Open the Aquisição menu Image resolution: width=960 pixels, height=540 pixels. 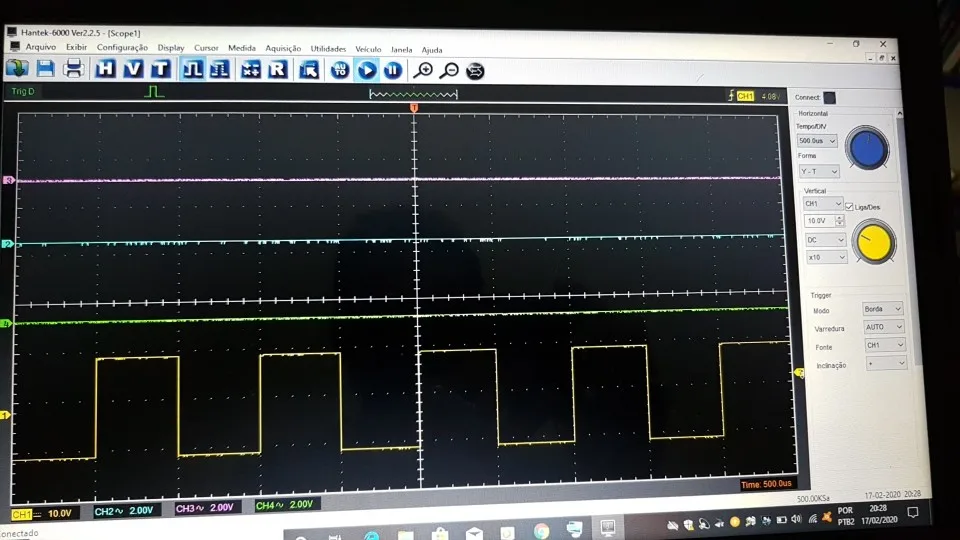283,48
